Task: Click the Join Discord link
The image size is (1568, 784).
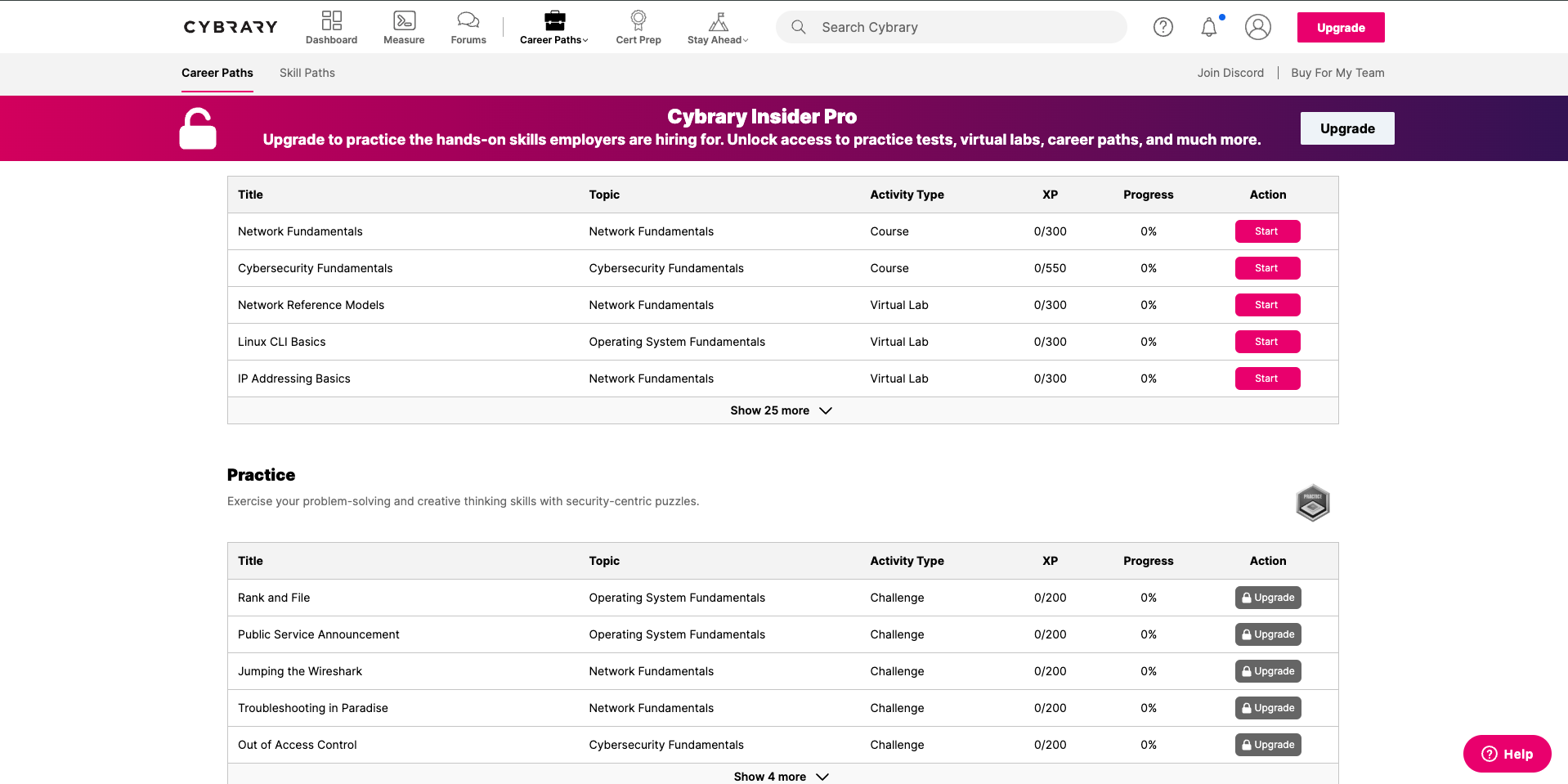Action: [x=1230, y=73]
